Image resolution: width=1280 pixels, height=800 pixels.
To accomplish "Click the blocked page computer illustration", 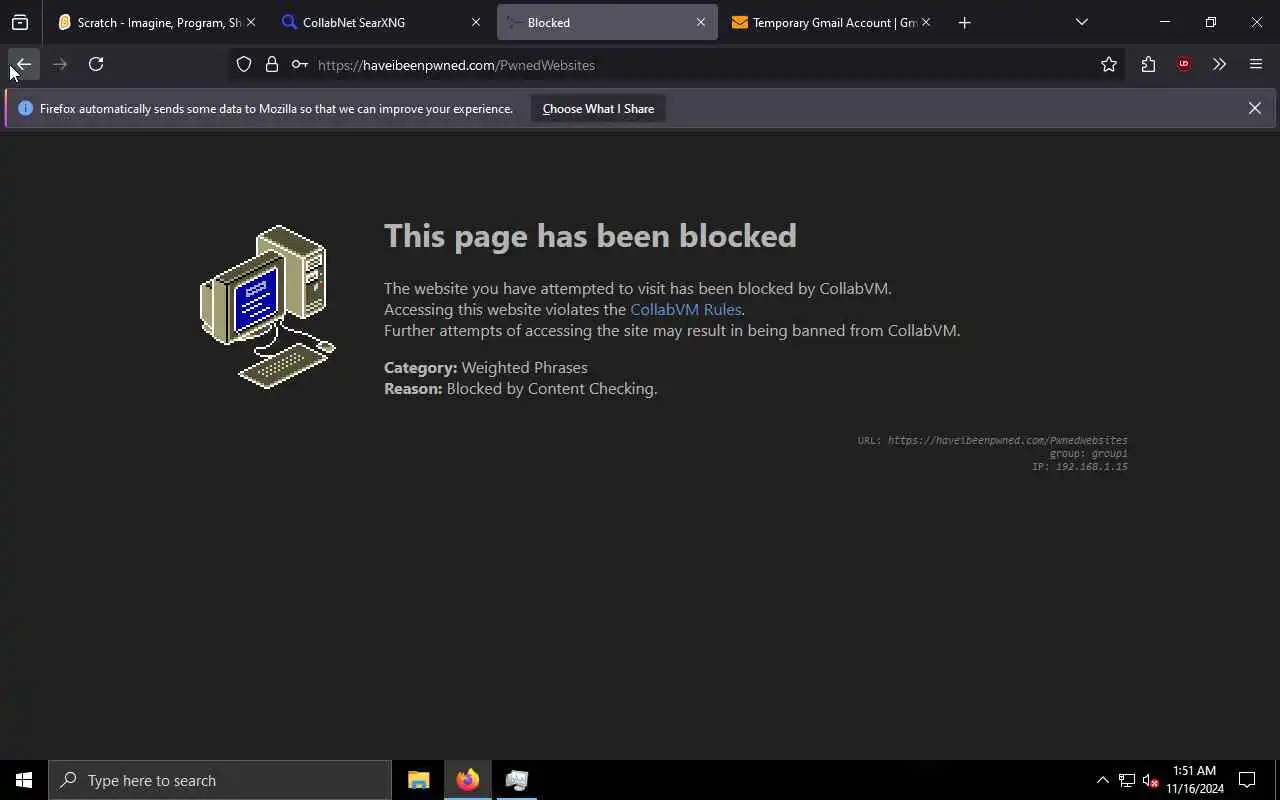I will tap(268, 306).
